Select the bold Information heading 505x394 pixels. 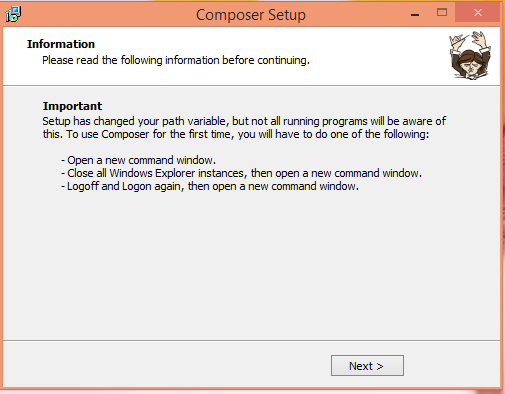pyautogui.click(x=61, y=44)
